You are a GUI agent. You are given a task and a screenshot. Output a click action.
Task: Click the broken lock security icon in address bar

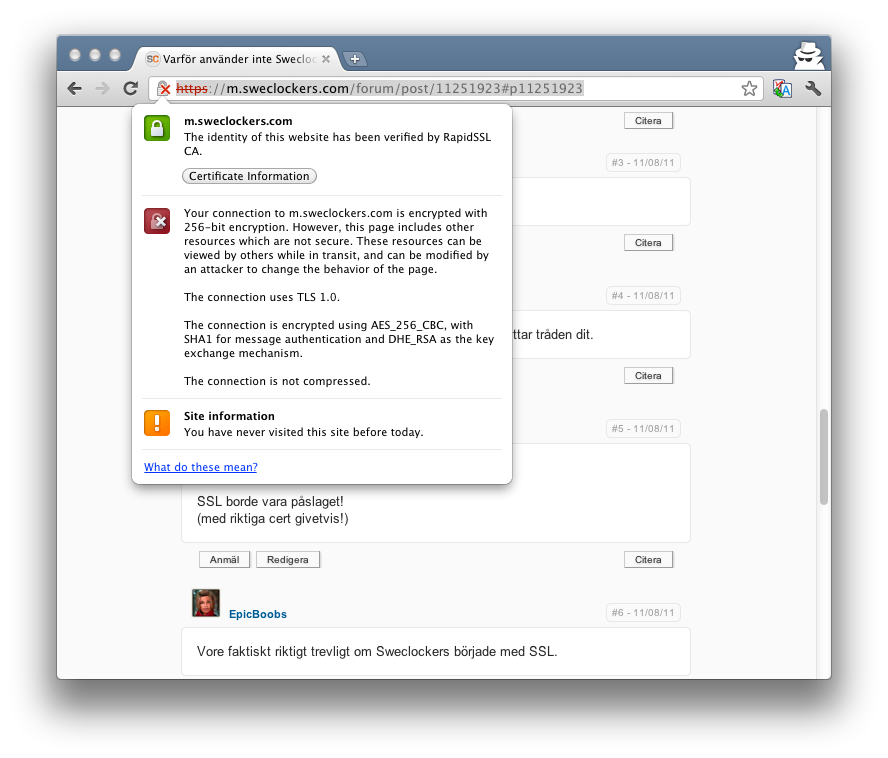pos(164,88)
